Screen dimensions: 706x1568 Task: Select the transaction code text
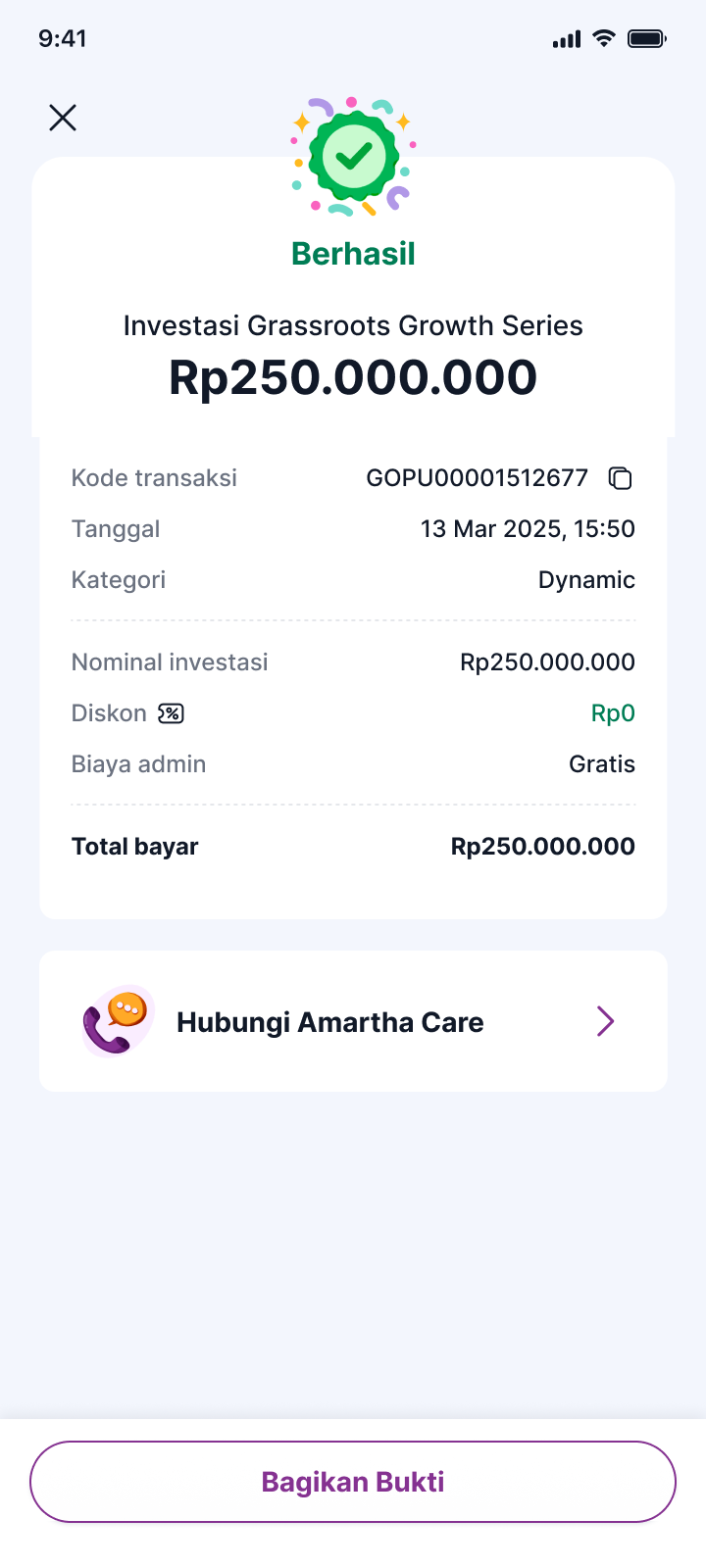[477, 478]
